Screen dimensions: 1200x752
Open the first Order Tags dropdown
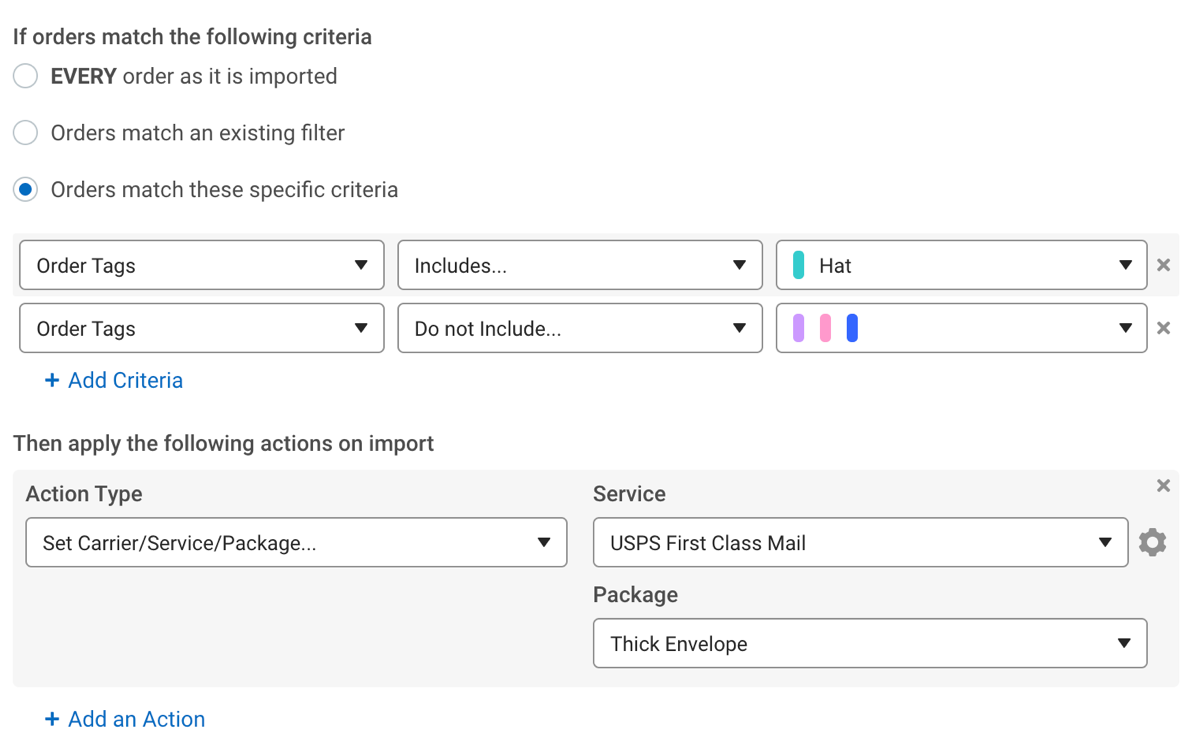tap(200, 265)
